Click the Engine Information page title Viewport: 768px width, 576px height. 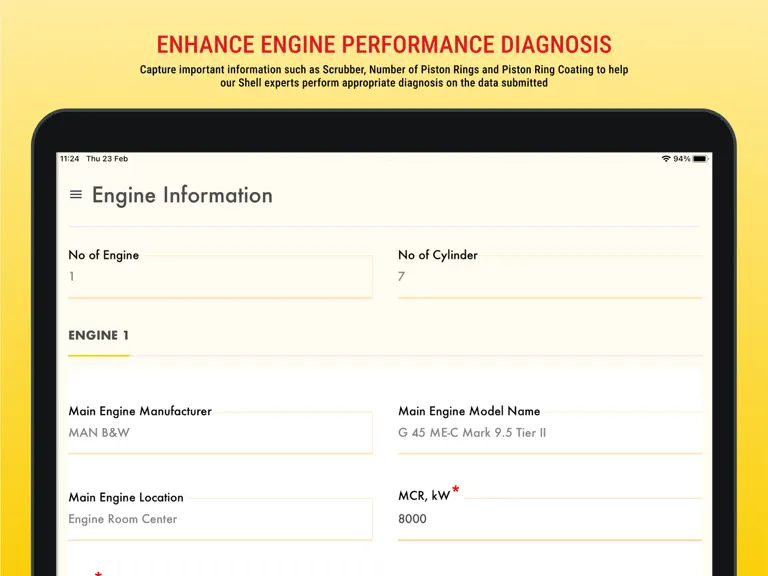tap(182, 195)
